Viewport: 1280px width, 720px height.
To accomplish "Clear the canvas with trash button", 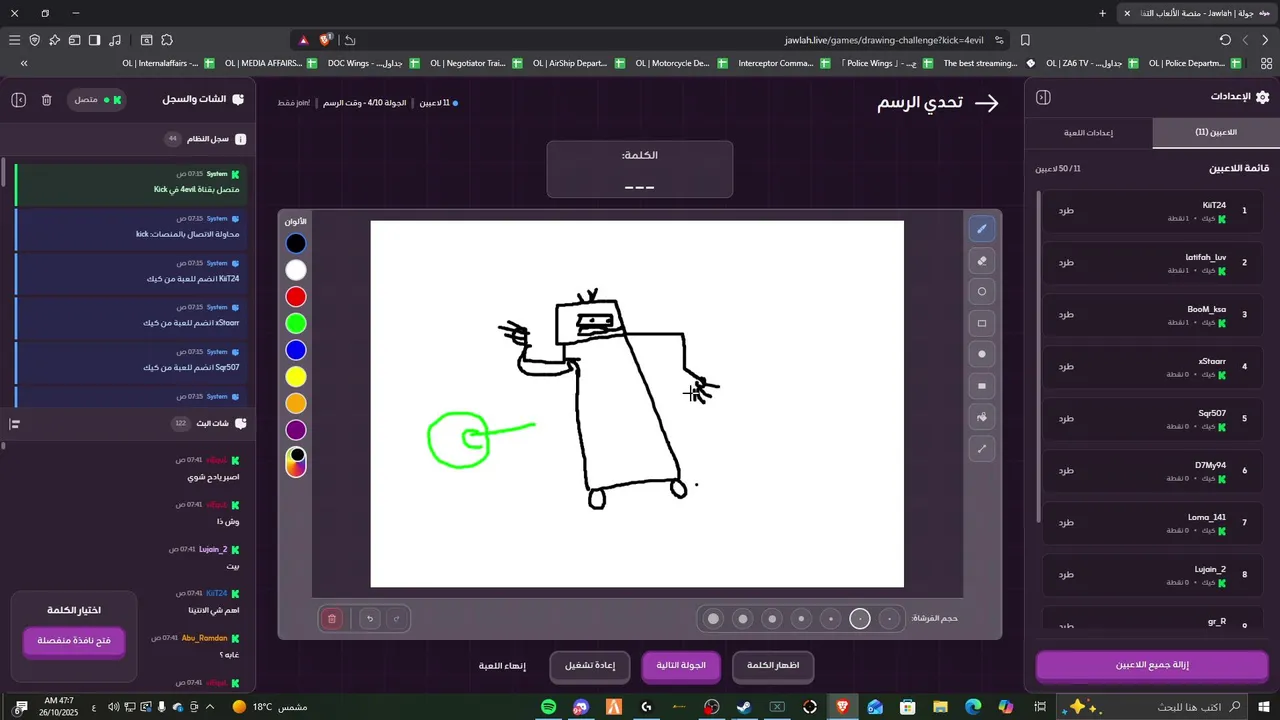I will (332, 619).
